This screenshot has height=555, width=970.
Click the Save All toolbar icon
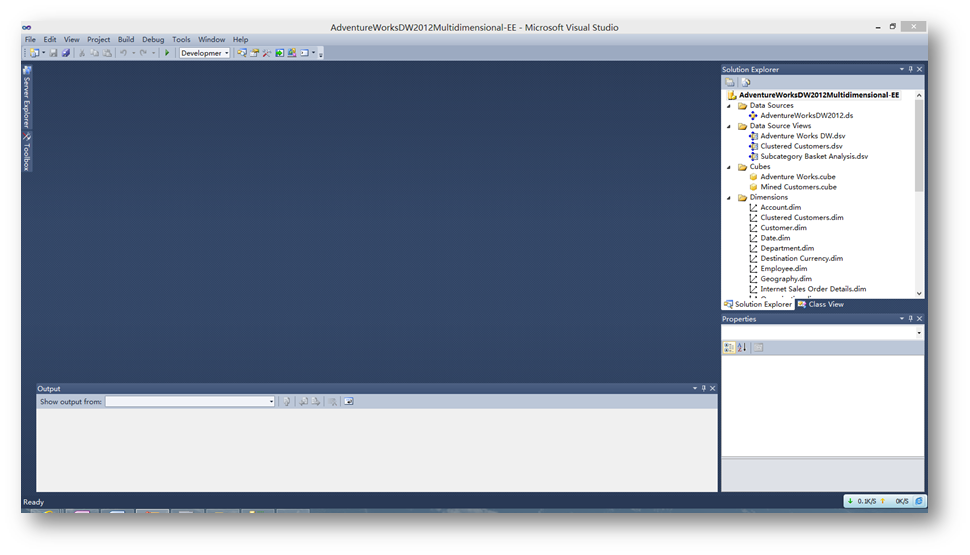(66, 53)
